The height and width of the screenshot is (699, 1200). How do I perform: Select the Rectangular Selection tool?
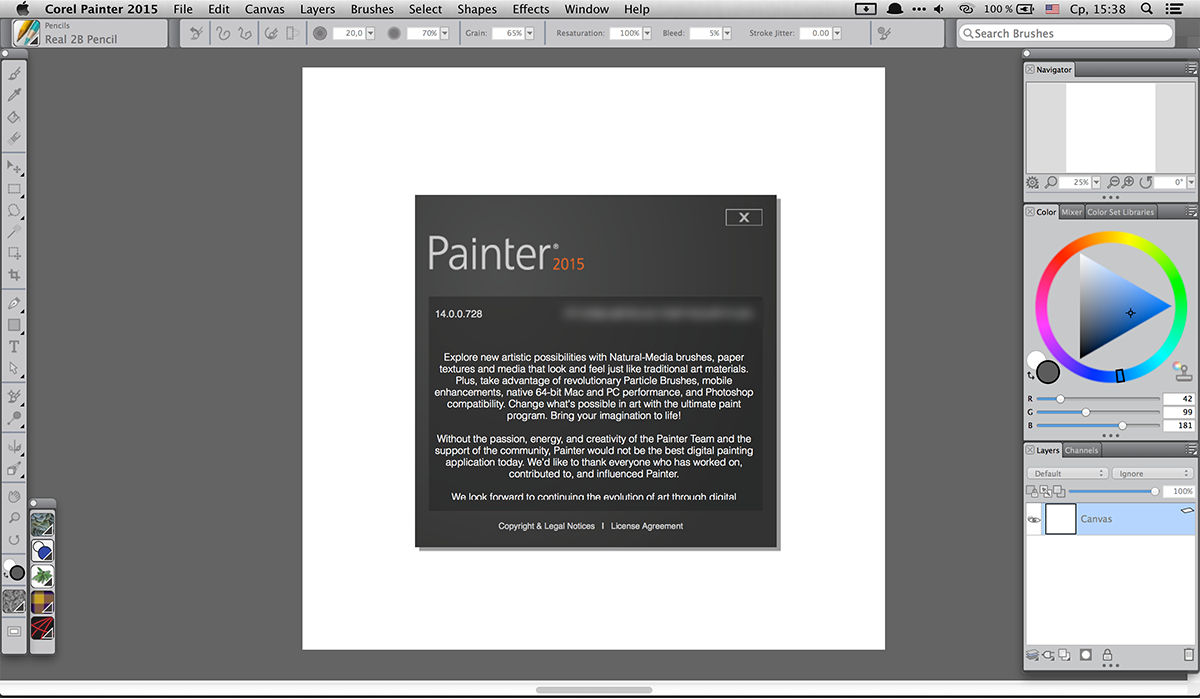(x=14, y=189)
